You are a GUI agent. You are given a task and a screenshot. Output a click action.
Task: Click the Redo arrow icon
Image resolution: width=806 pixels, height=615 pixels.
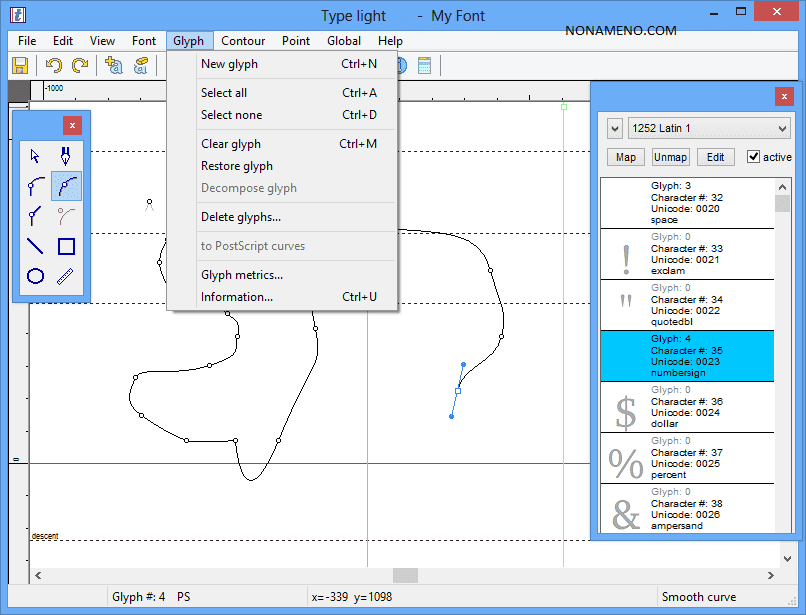(x=80, y=66)
